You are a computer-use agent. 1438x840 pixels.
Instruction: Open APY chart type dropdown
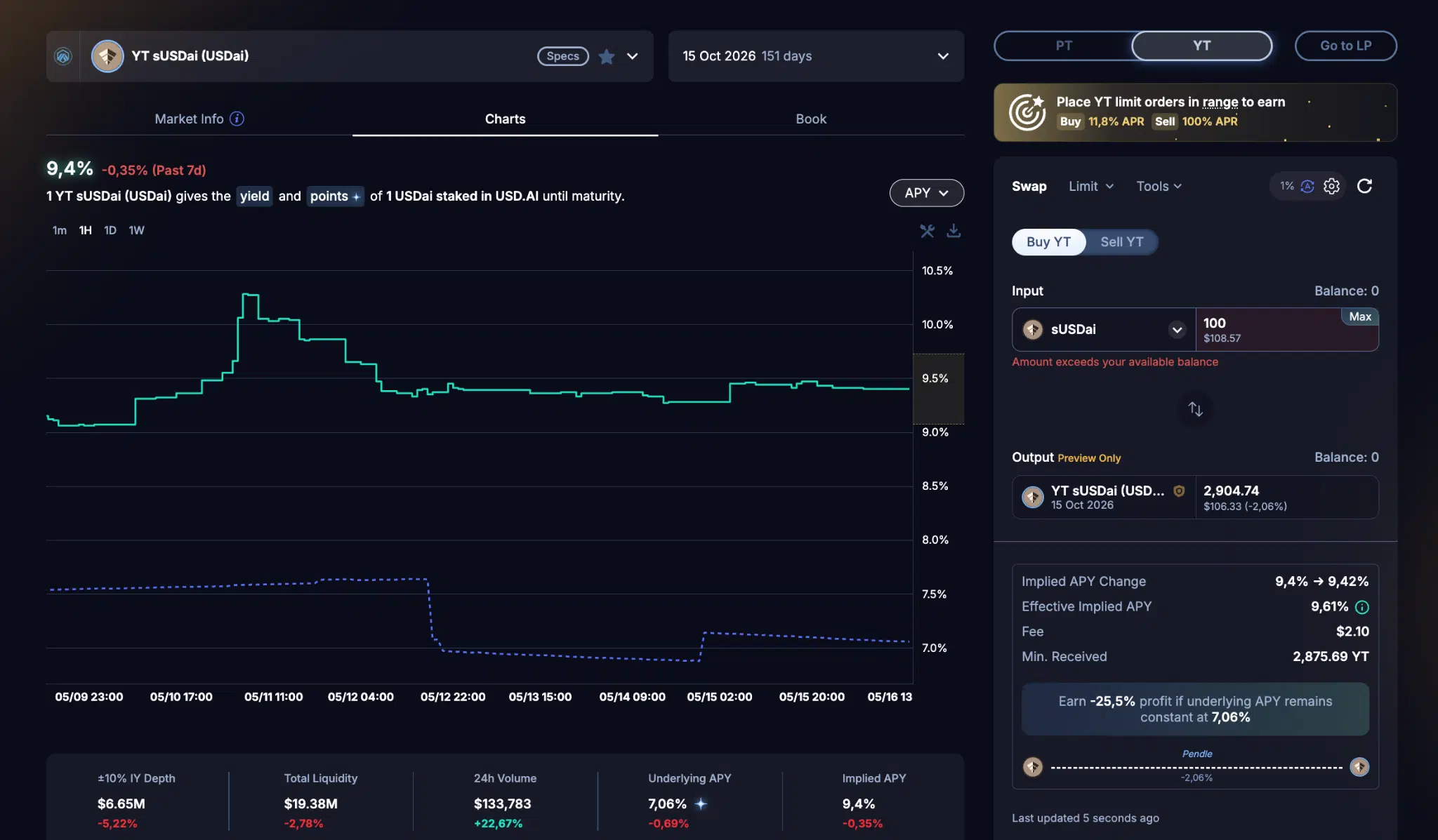[x=926, y=193]
